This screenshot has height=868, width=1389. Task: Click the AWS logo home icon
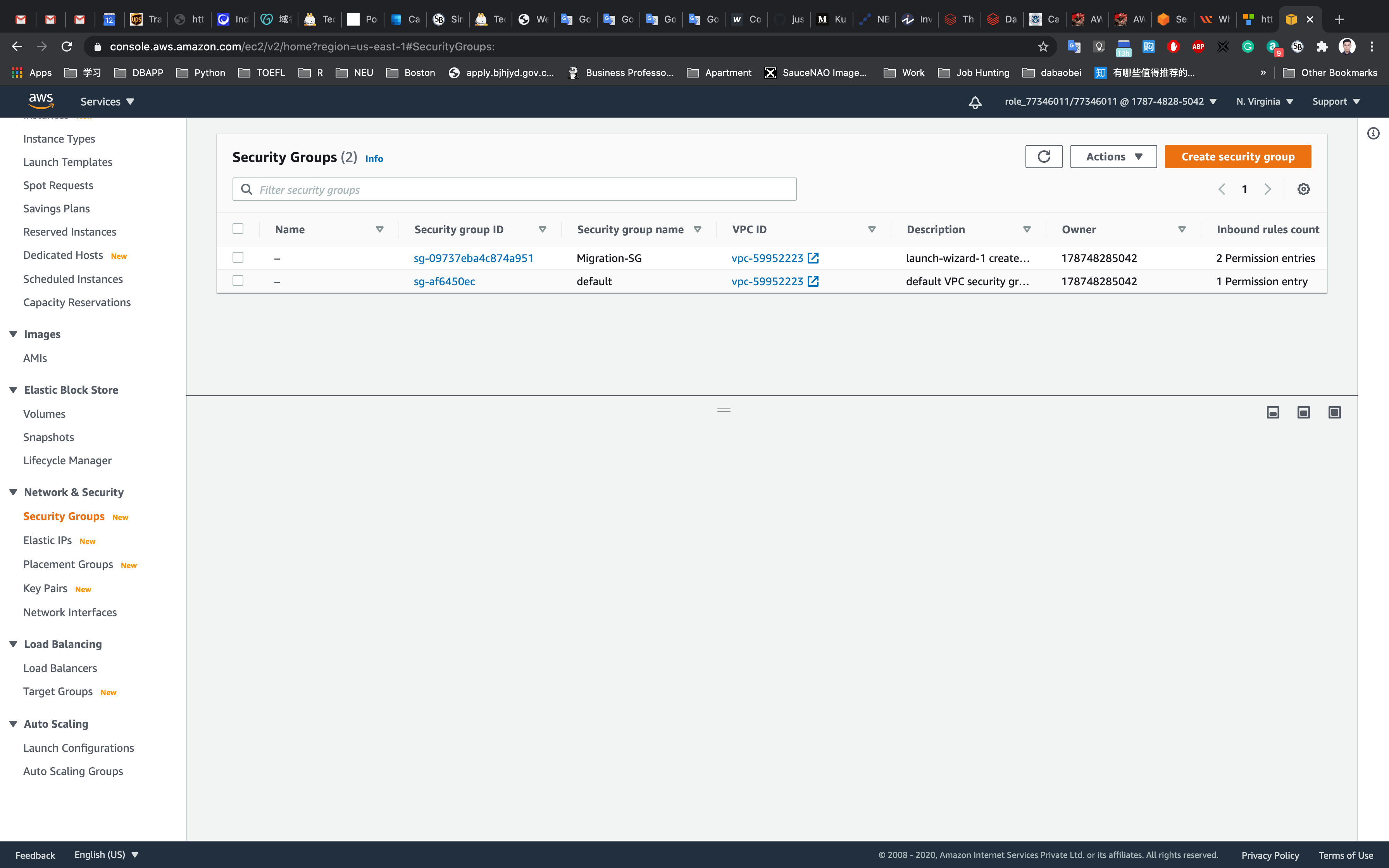(41, 101)
